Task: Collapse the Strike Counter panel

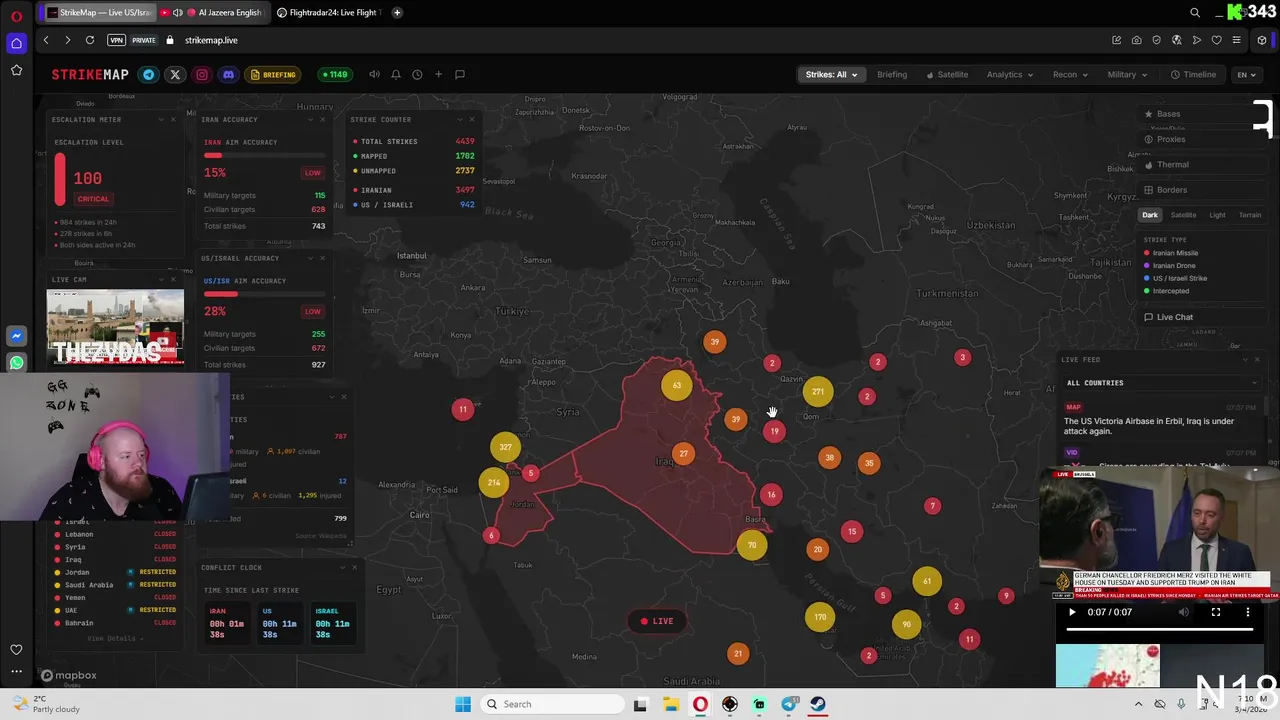Action: pyautogui.click(x=460, y=119)
